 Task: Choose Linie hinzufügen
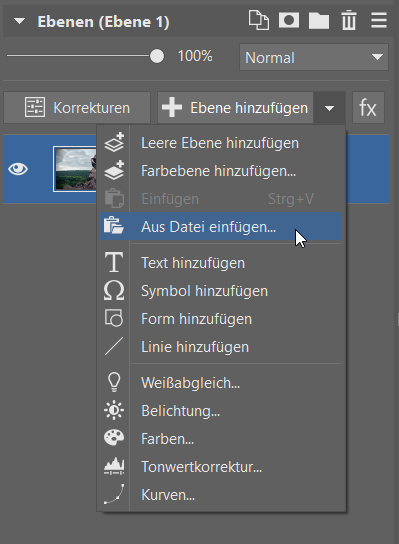tap(221, 347)
